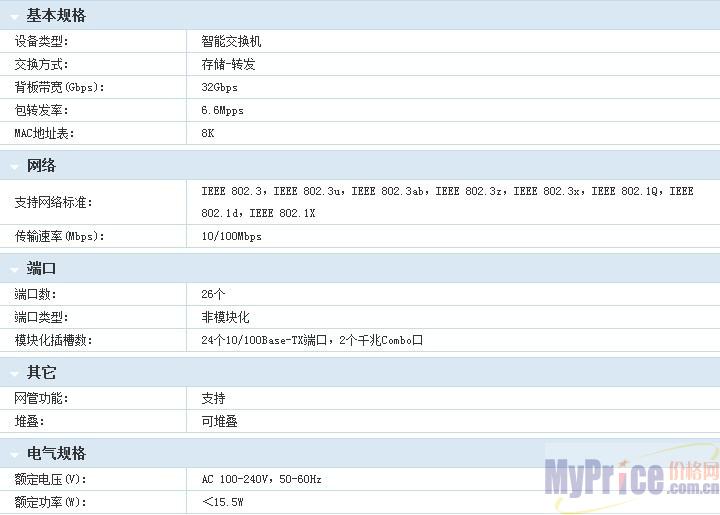Select the 10/100Mbps transfer rate value
The height and width of the screenshot is (515, 720).
coord(231,237)
